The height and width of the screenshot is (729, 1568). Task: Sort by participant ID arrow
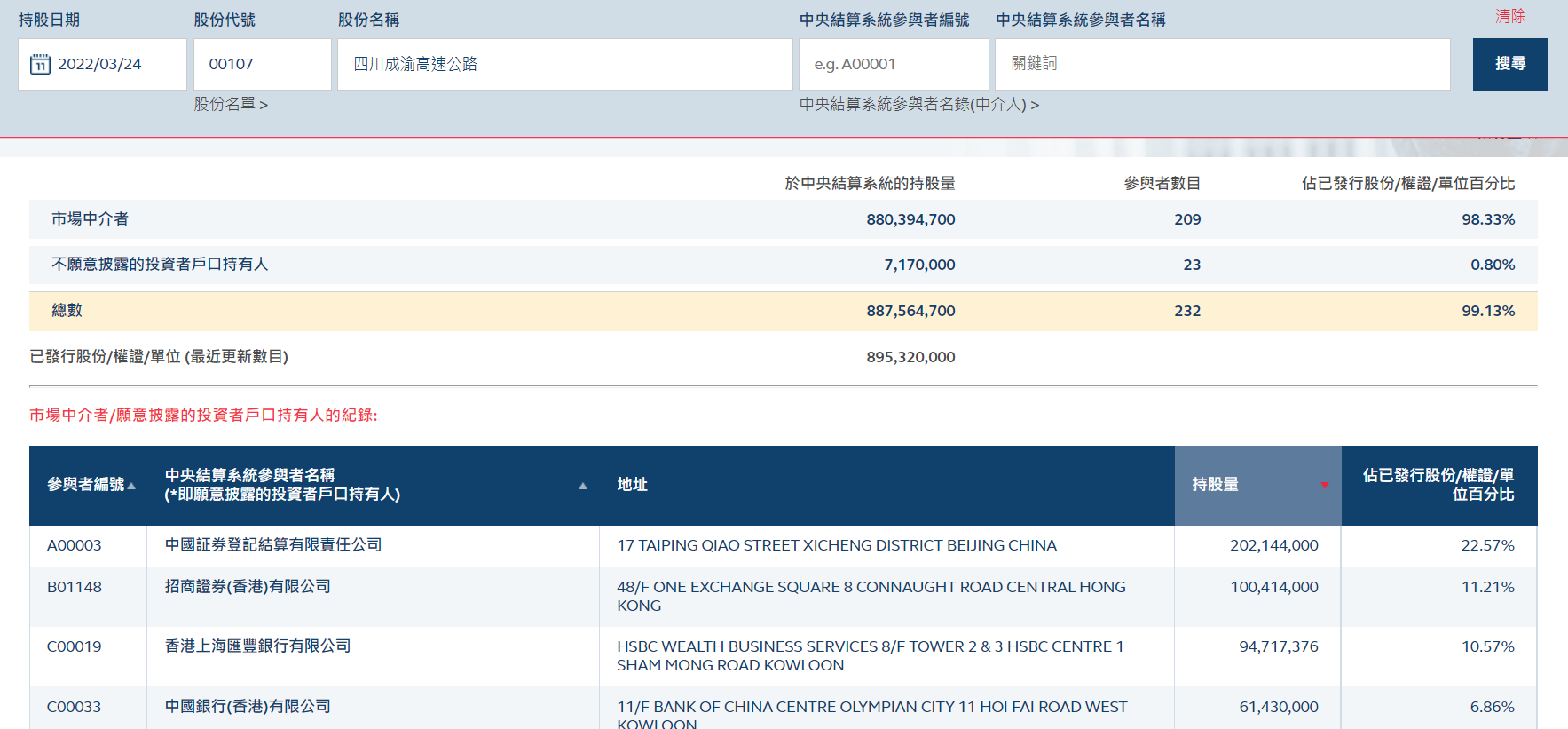click(131, 486)
